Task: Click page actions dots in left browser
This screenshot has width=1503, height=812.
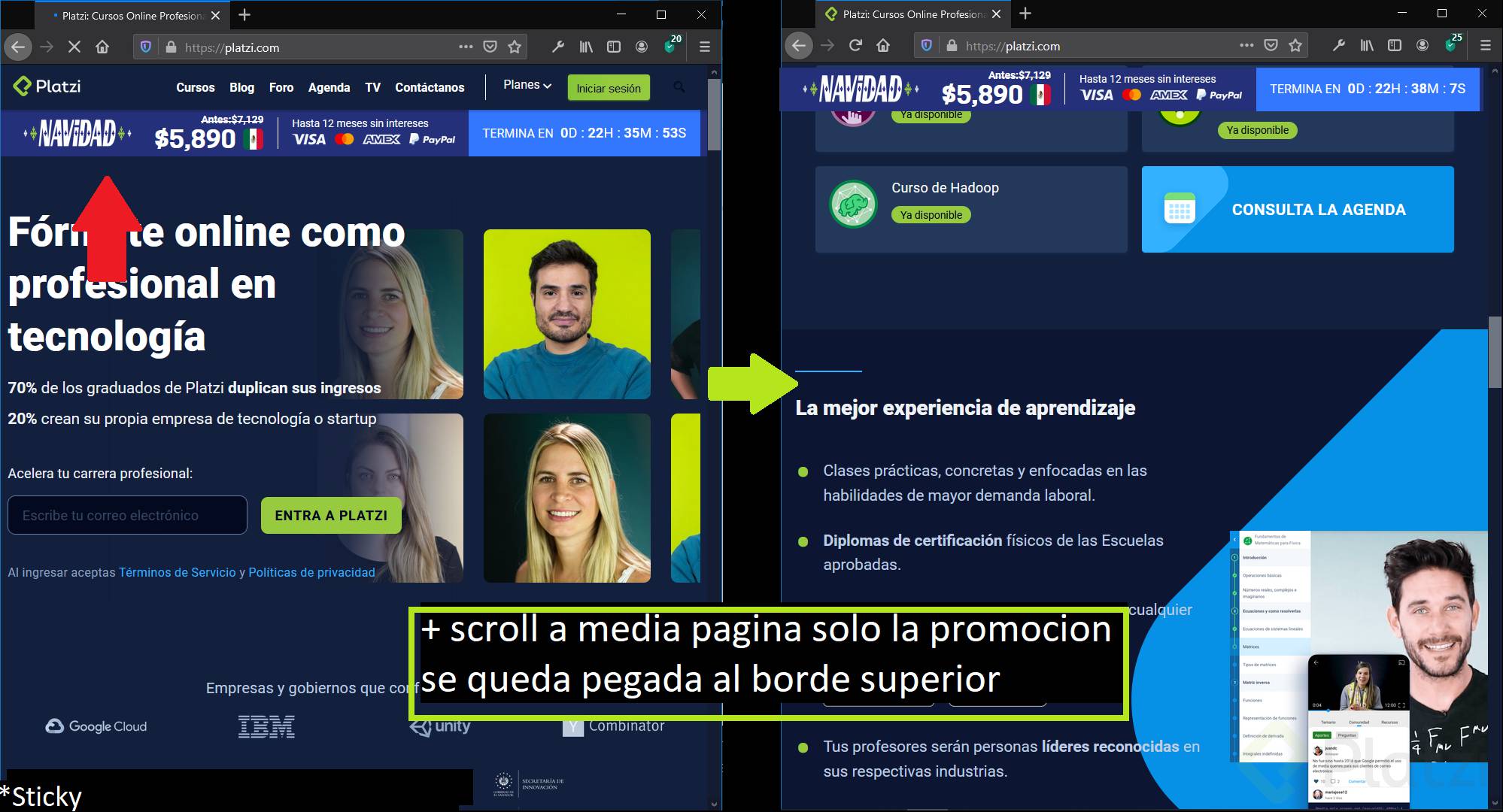Action: (466, 47)
